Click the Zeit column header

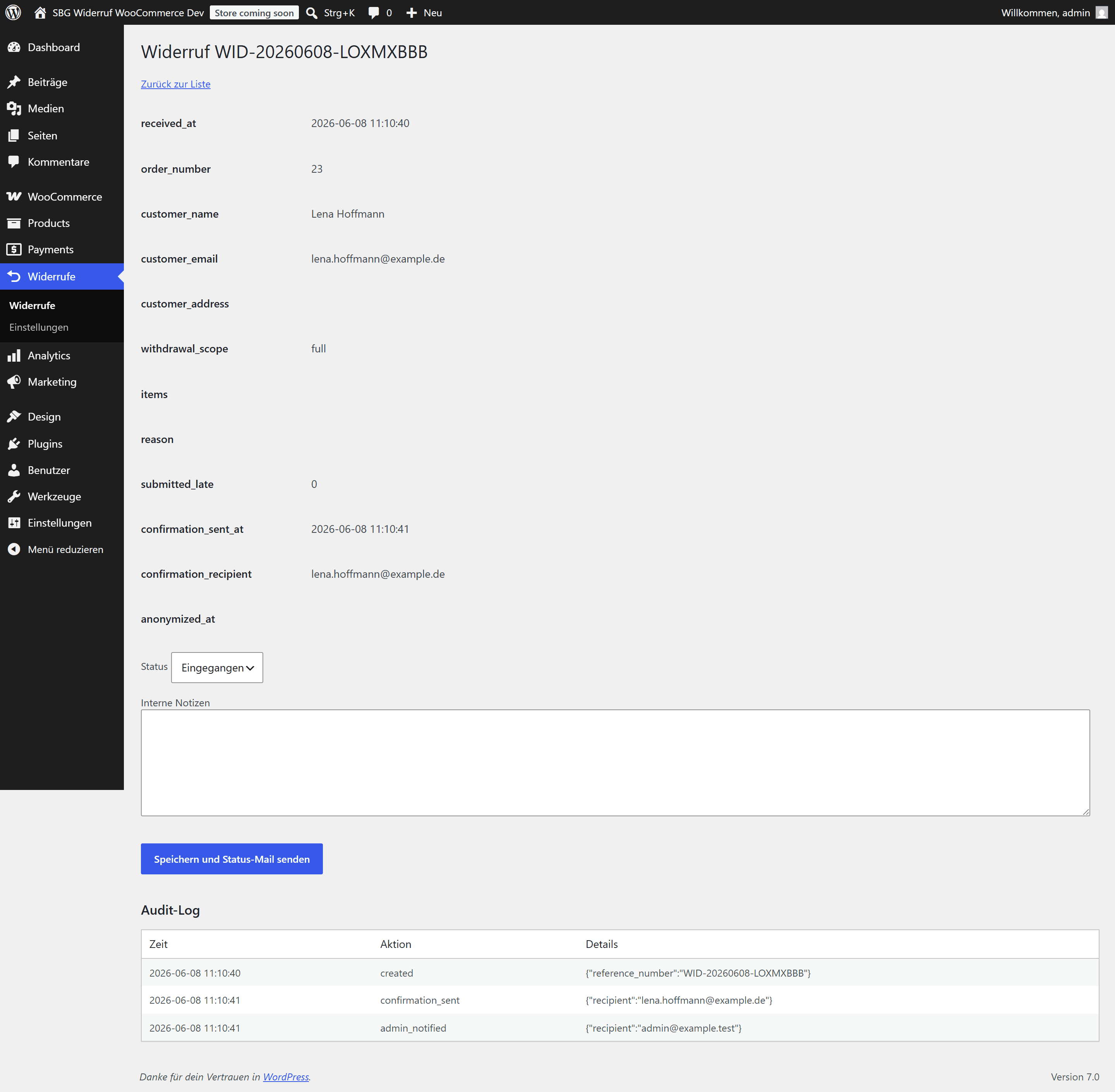point(158,944)
